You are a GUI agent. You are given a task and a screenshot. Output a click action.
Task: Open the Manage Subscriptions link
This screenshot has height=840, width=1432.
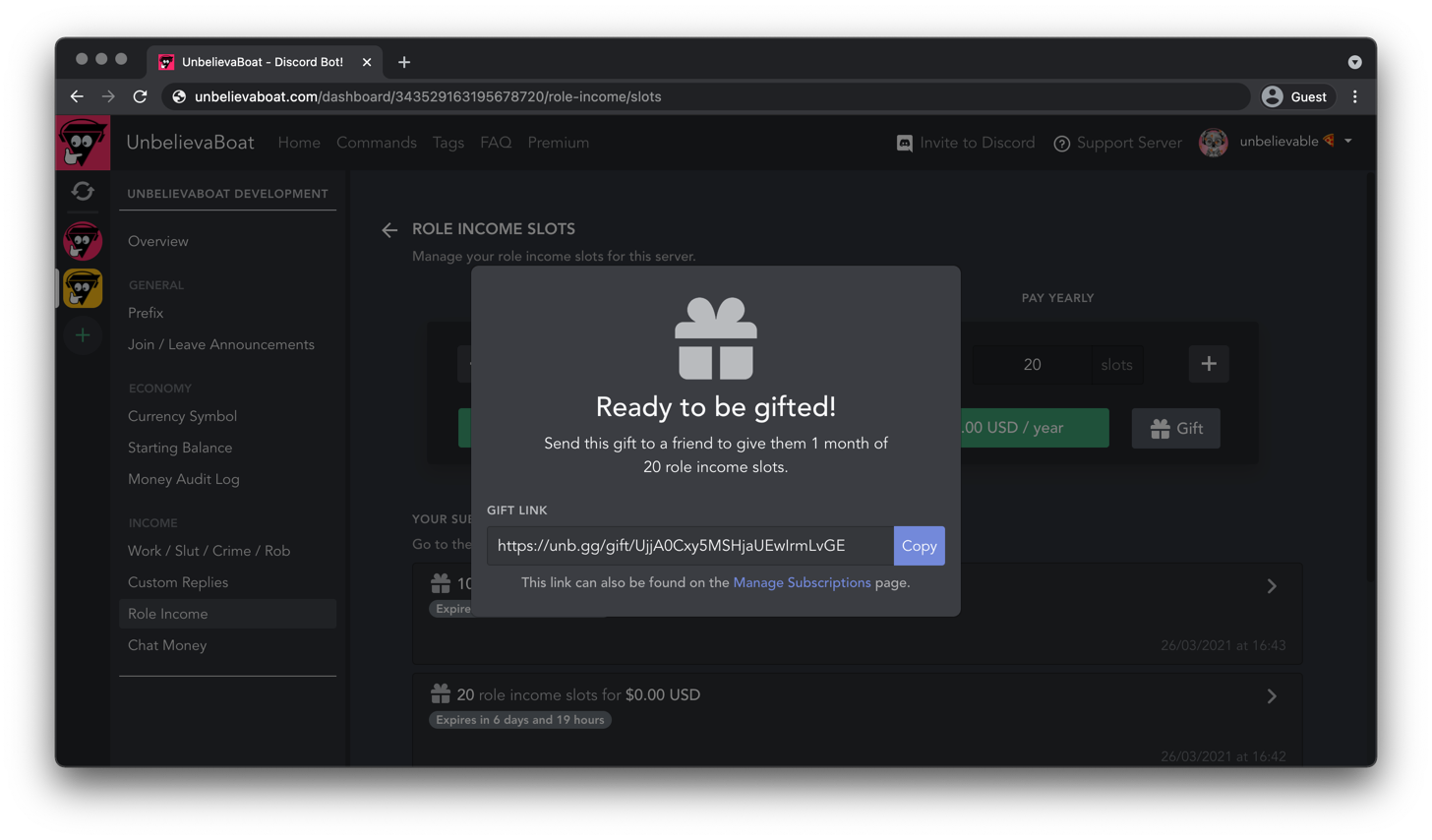802,583
